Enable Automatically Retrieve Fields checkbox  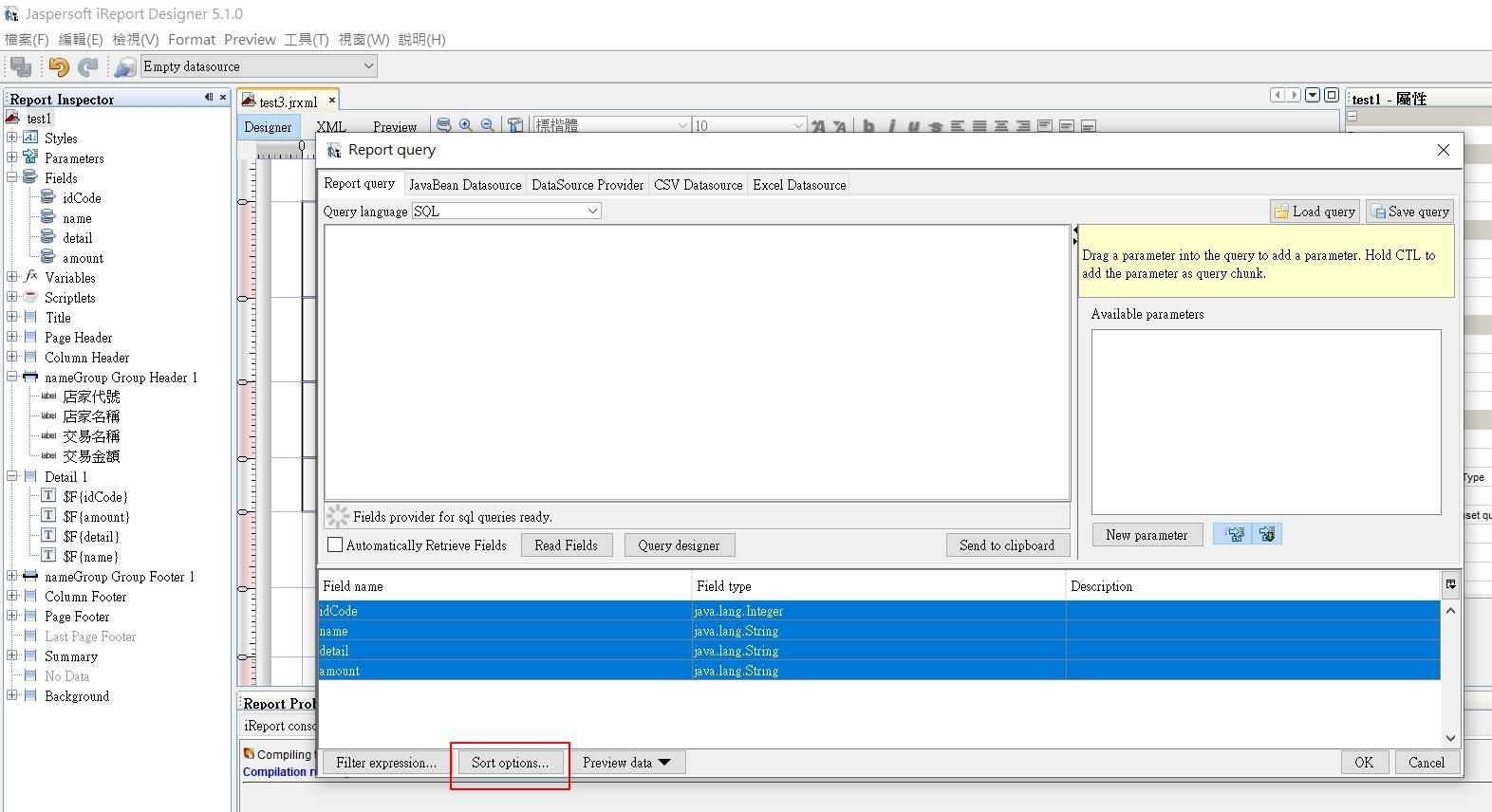(x=335, y=544)
